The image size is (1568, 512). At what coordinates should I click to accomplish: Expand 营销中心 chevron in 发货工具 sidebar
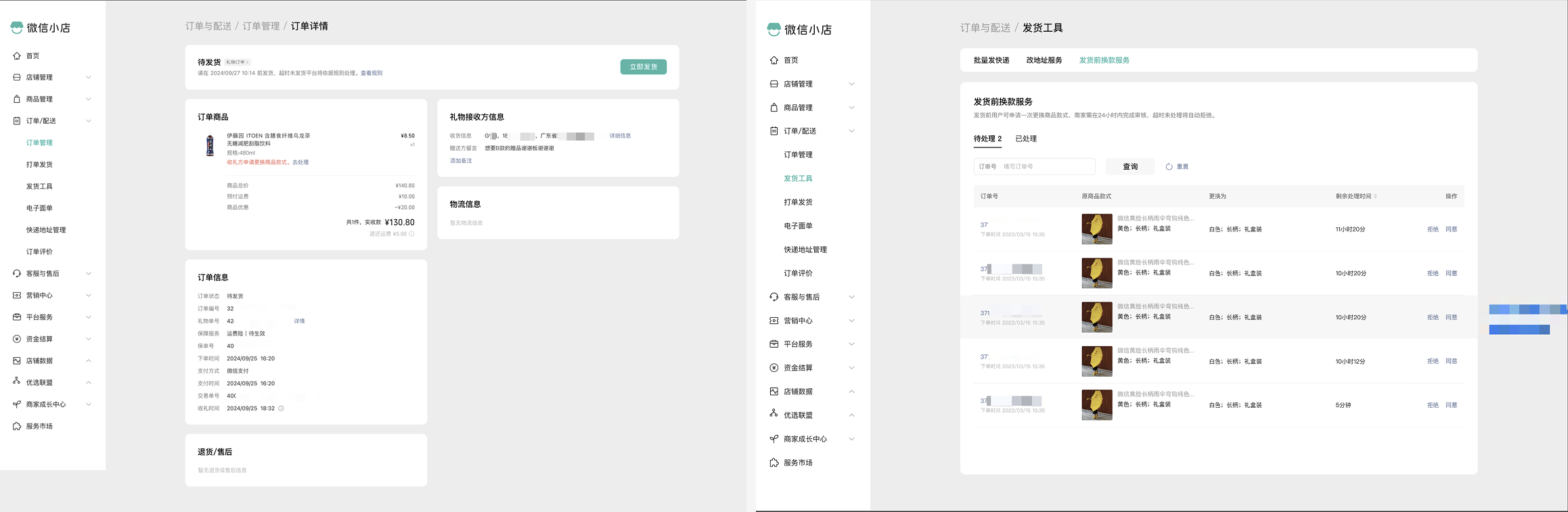point(851,321)
